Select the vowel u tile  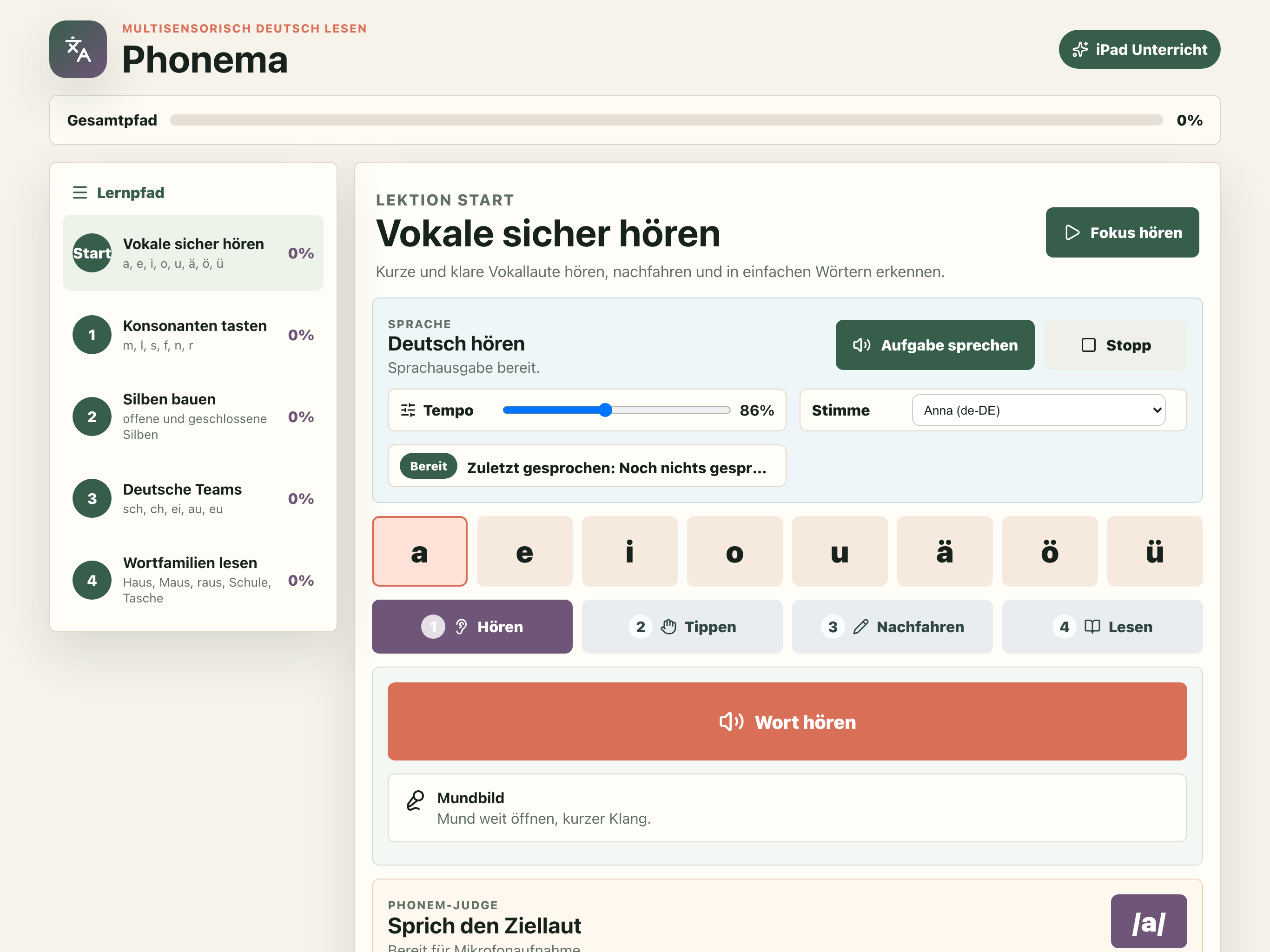(x=840, y=551)
